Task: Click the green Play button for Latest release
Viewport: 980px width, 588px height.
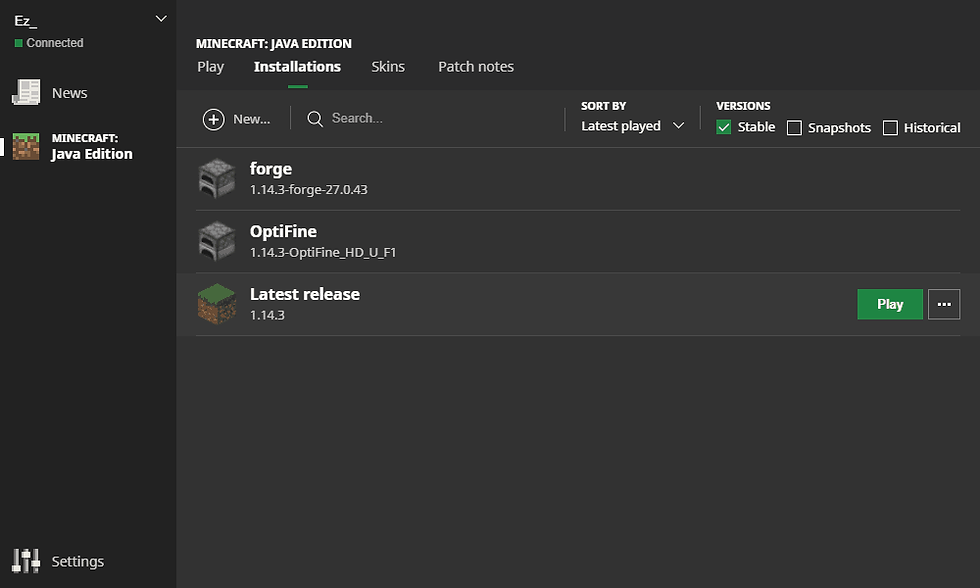Action: tap(890, 304)
